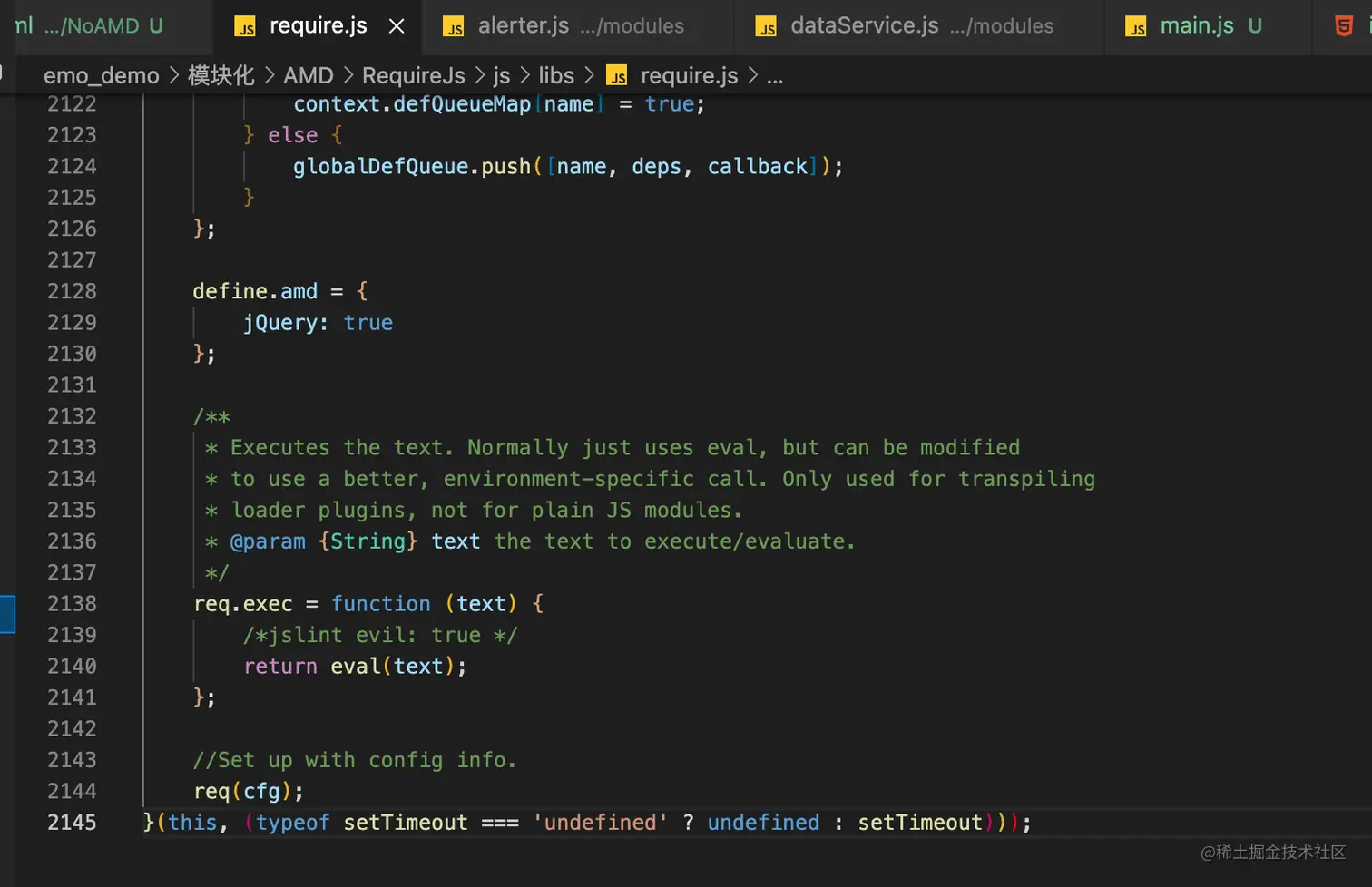This screenshot has height=887, width=1372.
Task: Click the {String} type annotation
Action: [368, 541]
